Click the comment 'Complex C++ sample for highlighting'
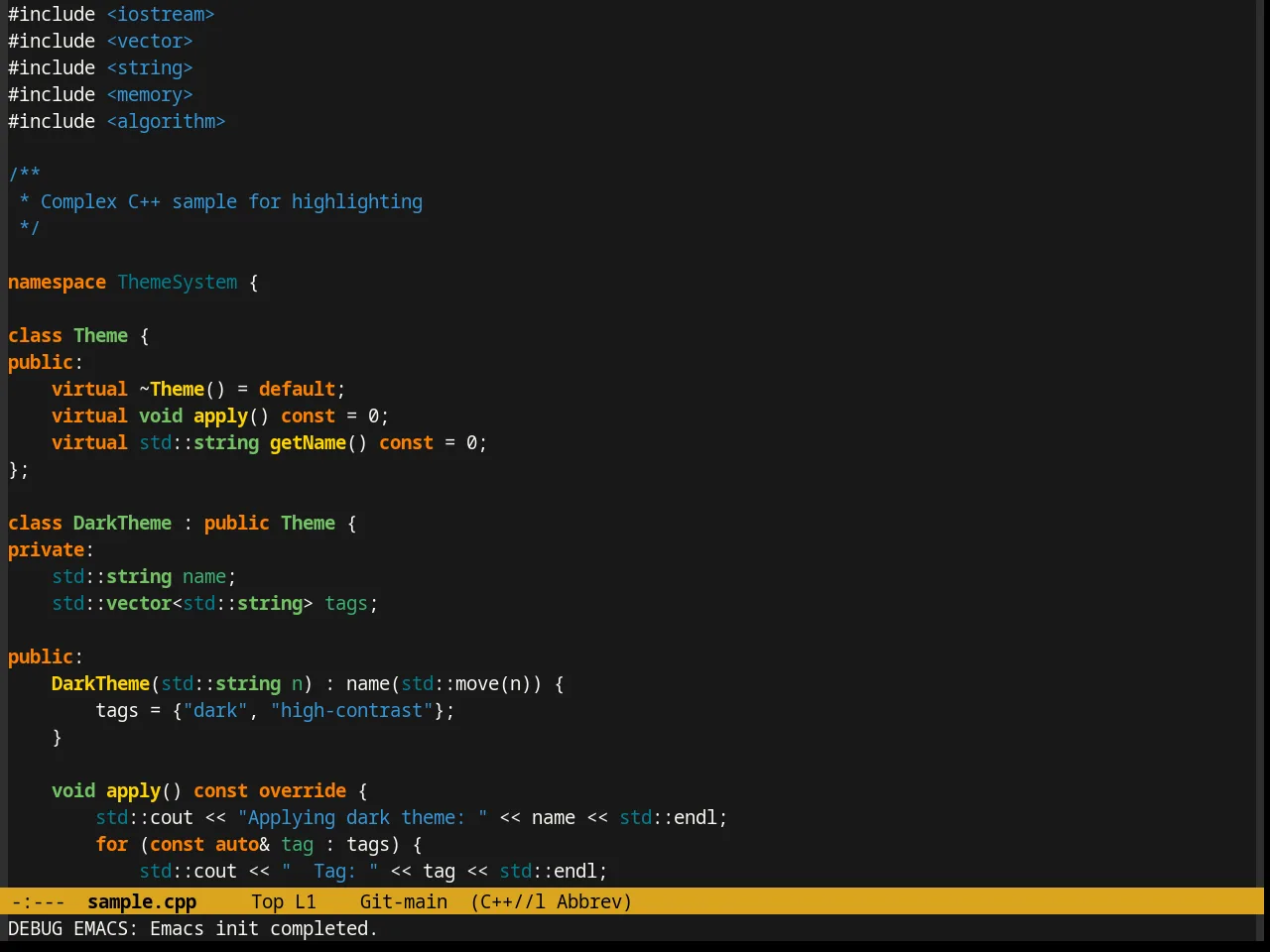1270x952 pixels. (x=231, y=201)
